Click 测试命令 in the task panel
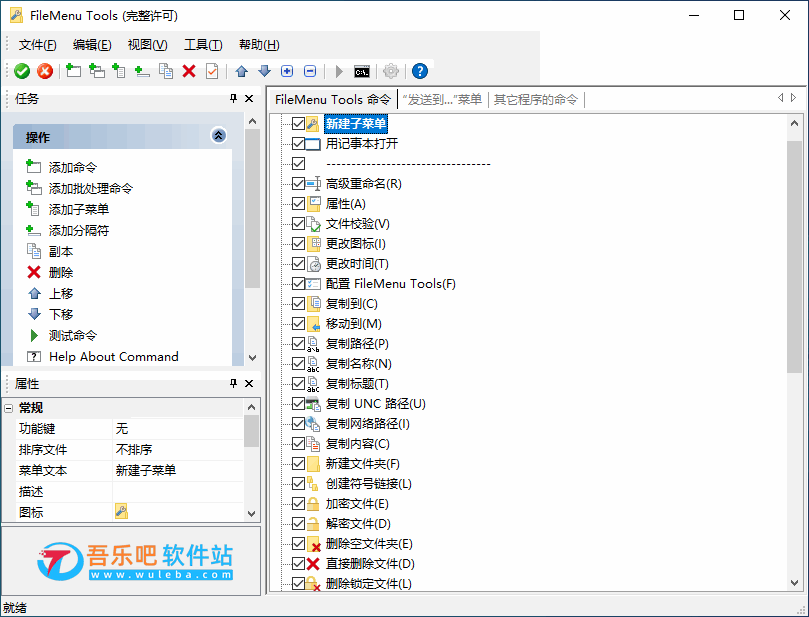Screen dimensions: 809x617 (73, 336)
